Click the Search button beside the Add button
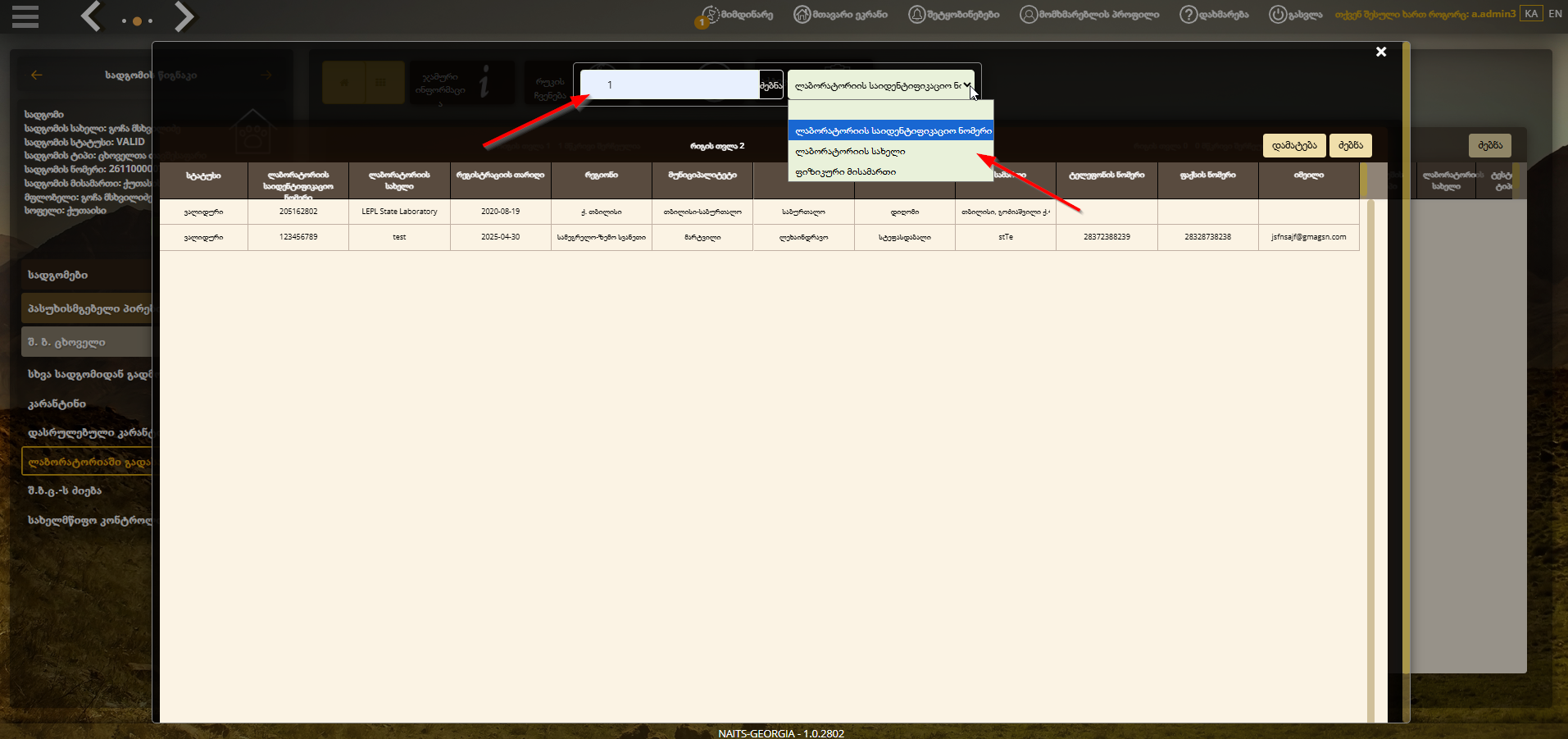Image resolution: width=1568 pixels, height=739 pixels. coord(1351,145)
